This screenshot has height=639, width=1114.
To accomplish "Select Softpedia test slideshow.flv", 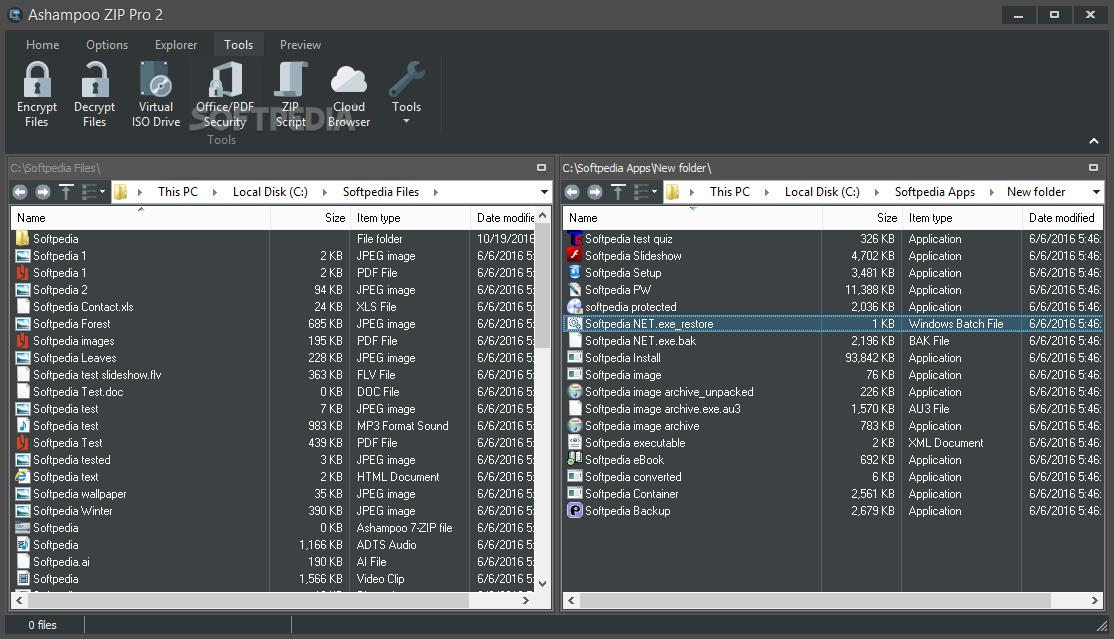I will 97,375.
